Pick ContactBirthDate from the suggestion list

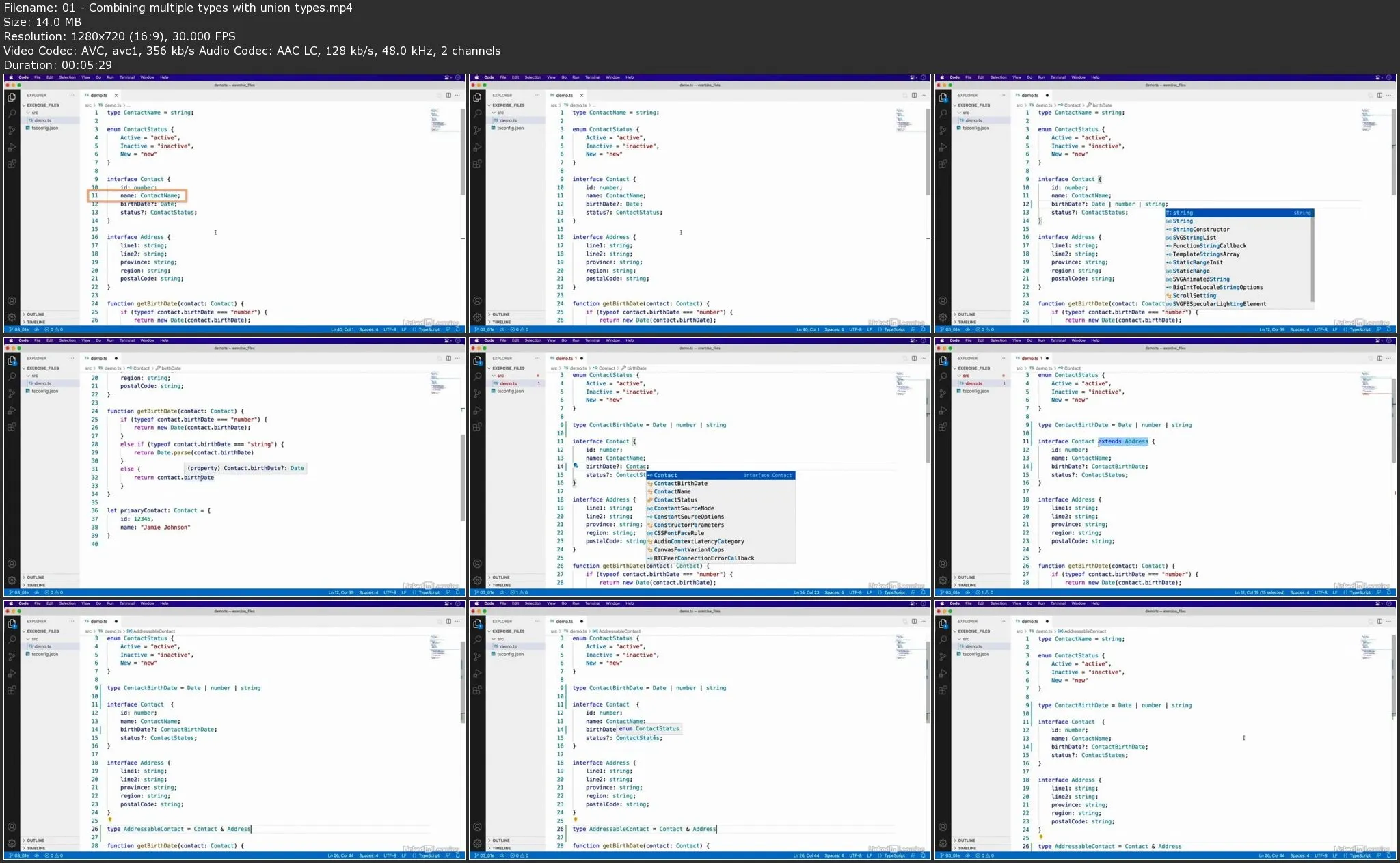(x=680, y=483)
